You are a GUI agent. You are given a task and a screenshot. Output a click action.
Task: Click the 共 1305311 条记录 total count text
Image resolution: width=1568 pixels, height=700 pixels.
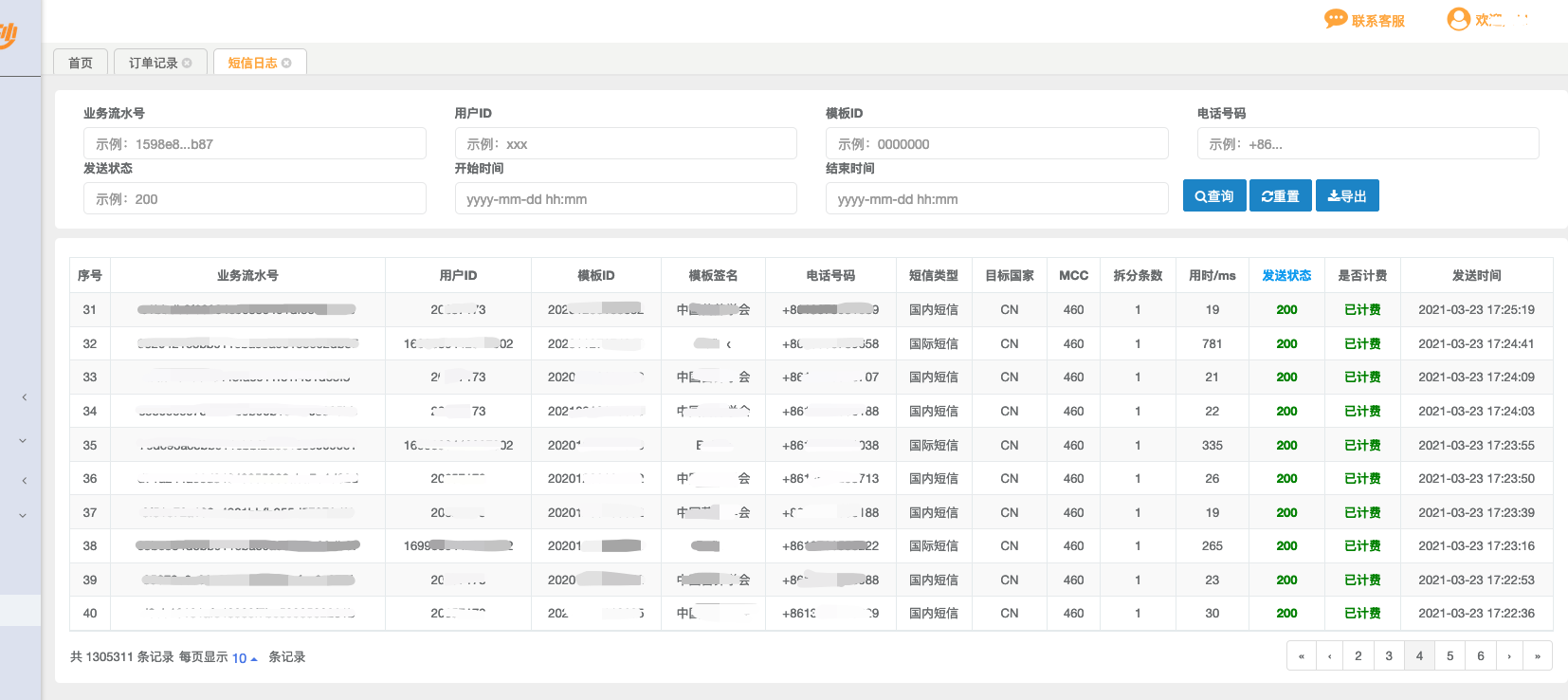(x=122, y=656)
